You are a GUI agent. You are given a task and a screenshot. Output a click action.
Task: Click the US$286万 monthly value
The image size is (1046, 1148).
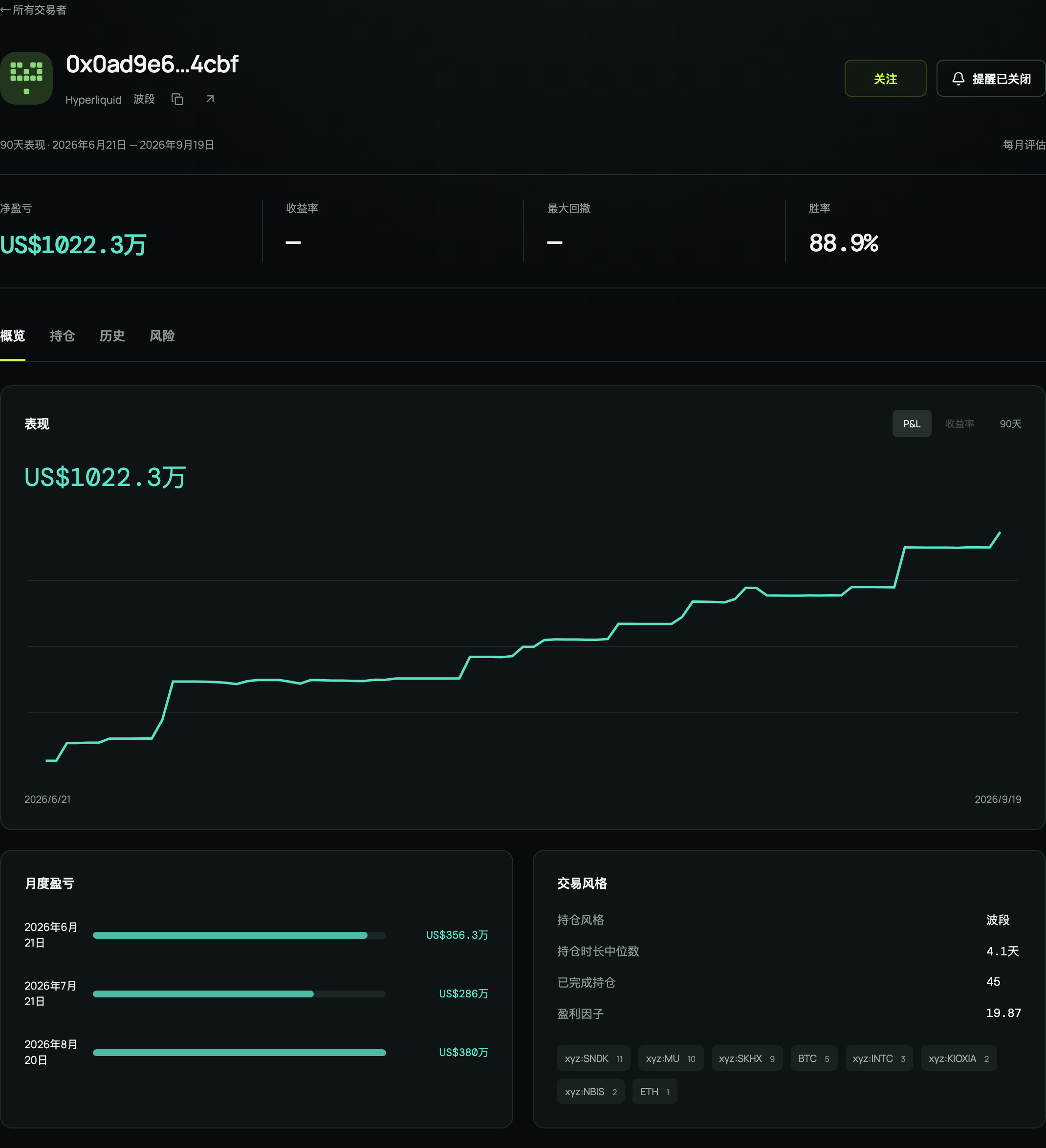pos(463,993)
